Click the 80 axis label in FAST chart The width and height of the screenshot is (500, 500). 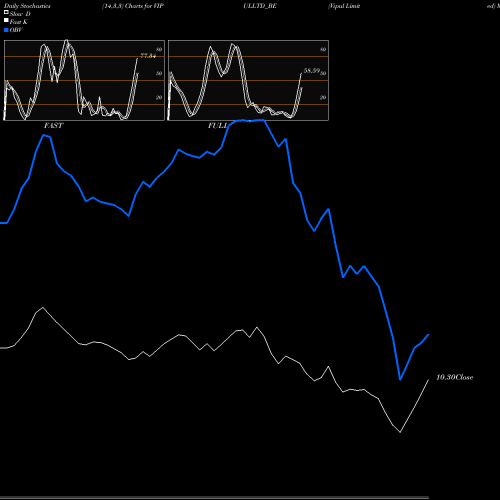point(159,50)
